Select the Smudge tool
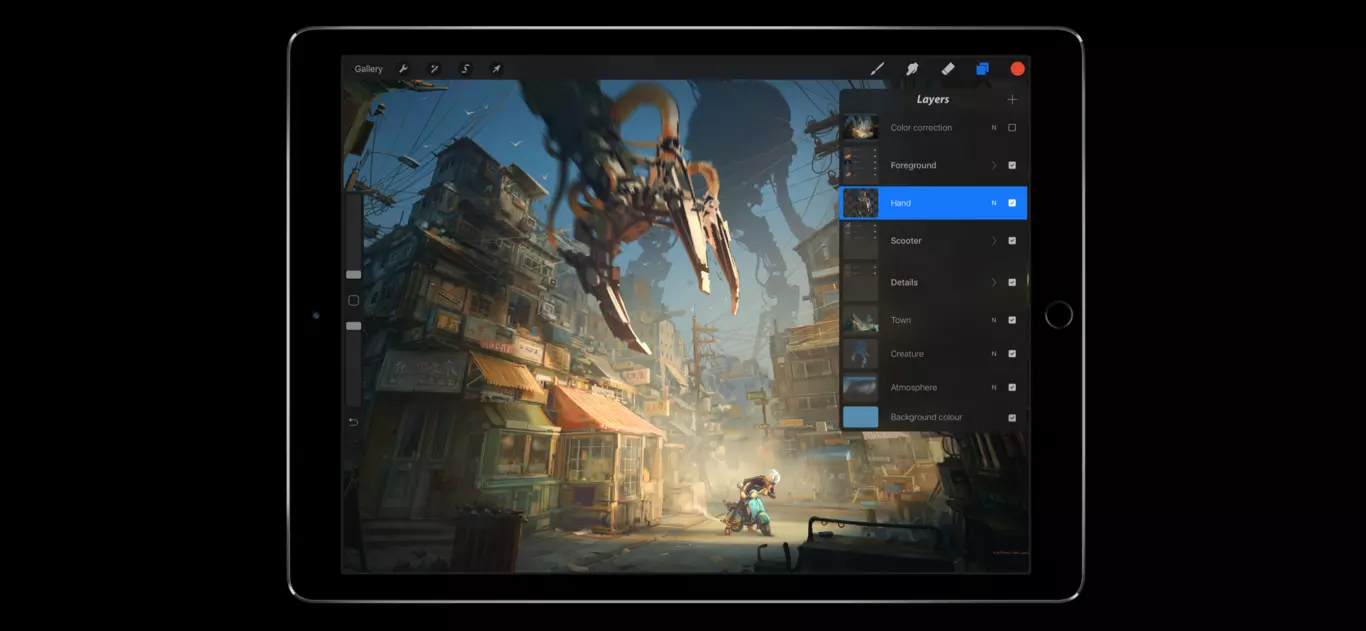The width and height of the screenshot is (1366, 631). [912, 69]
